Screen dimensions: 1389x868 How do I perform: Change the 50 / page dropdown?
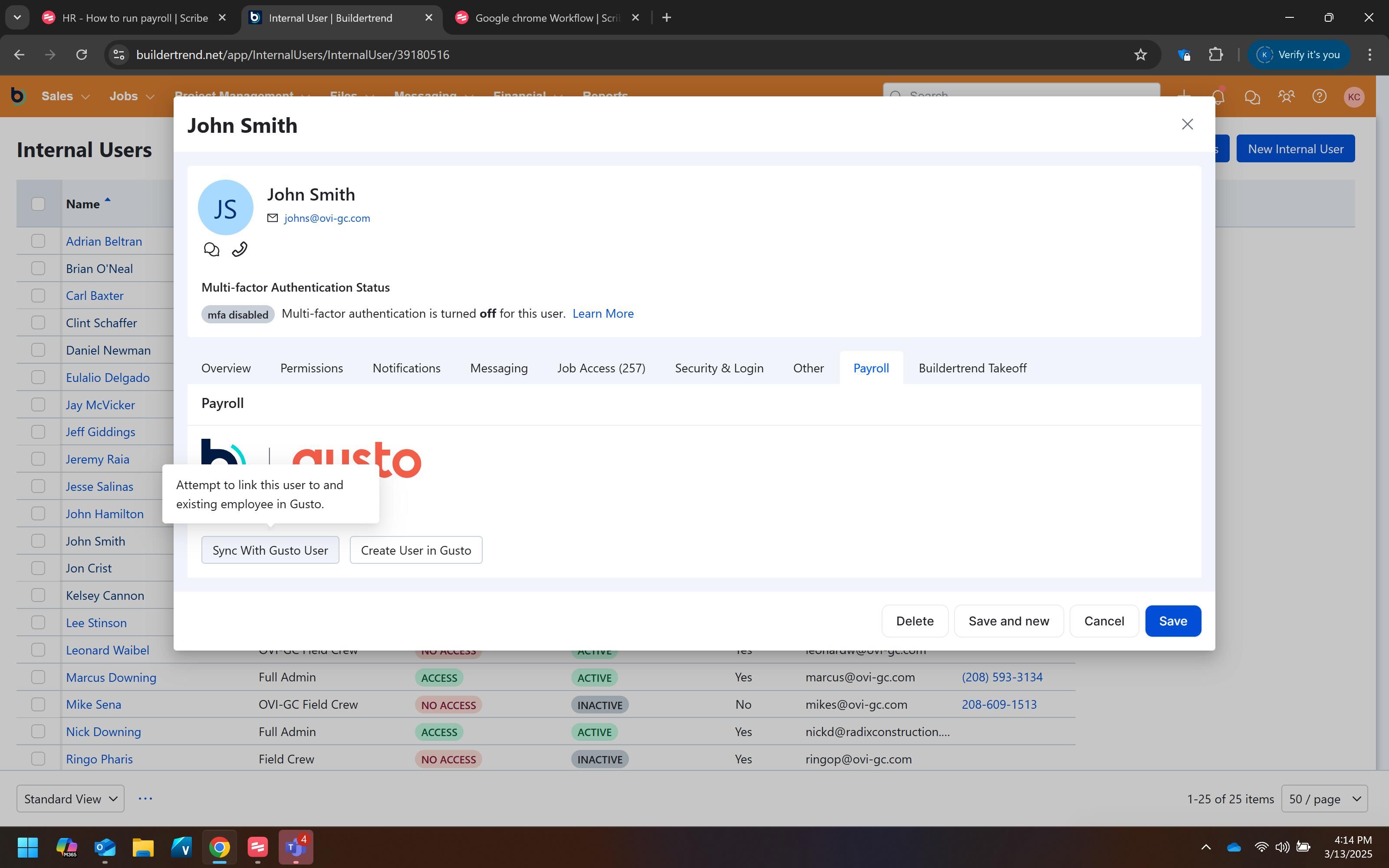pyautogui.click(x=1324, y=799)
